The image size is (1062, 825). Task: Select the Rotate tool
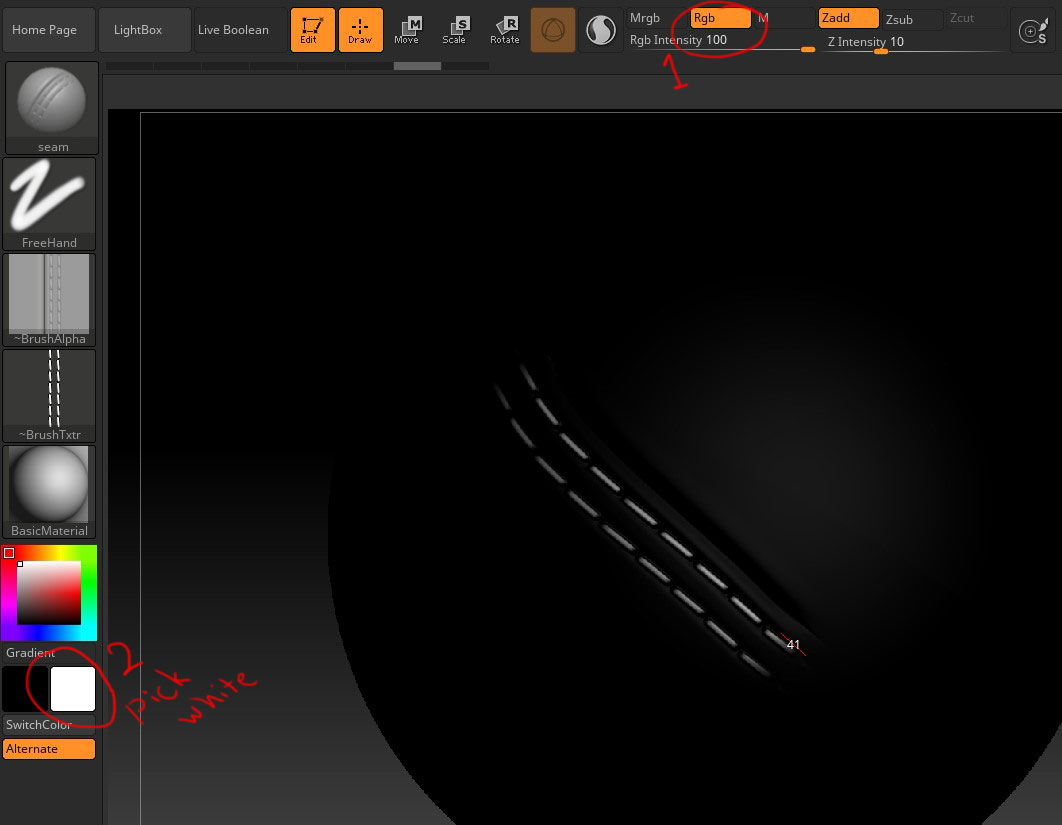point(505,30)
